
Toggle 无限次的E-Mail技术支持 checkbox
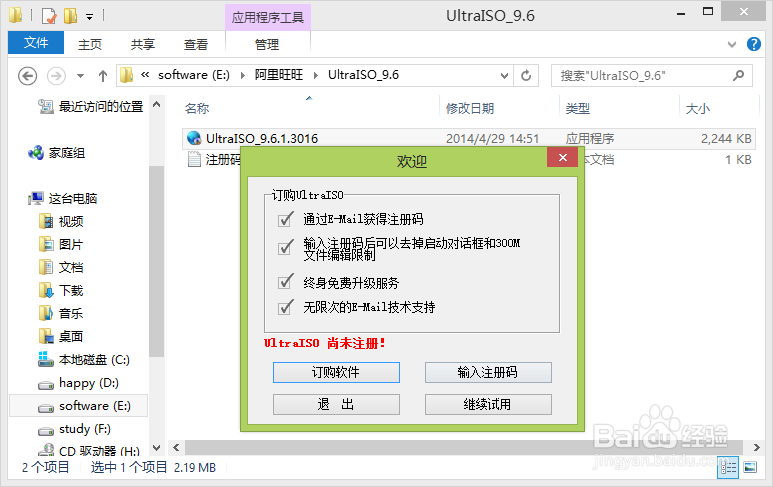(285, 308)
